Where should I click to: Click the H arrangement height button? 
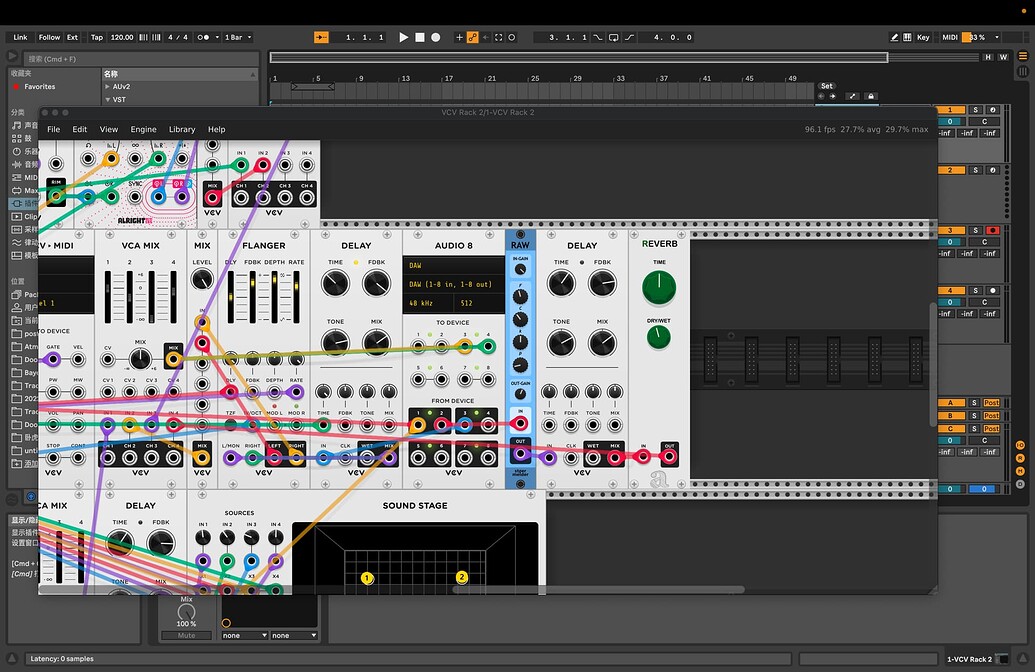click(x=988, y=57)
